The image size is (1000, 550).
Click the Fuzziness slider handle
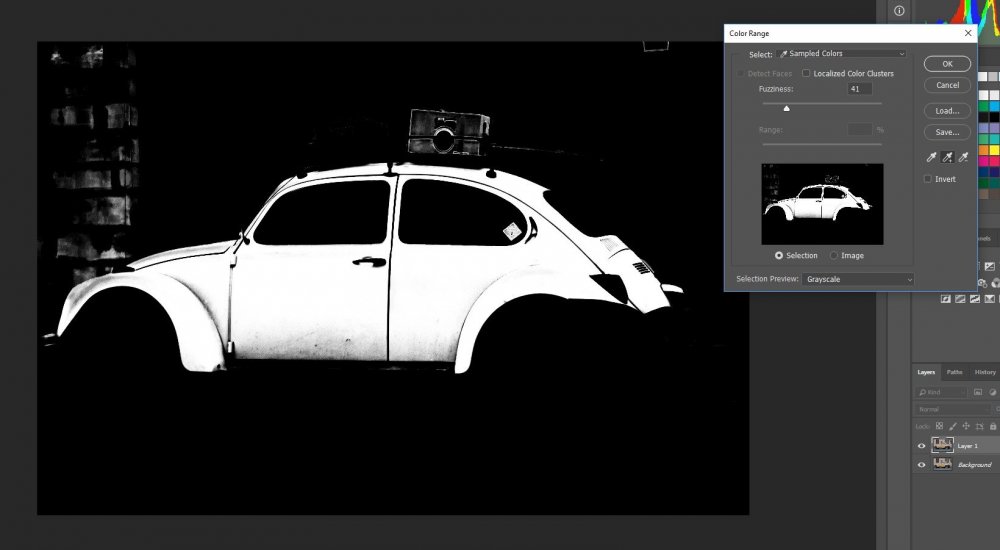[x=786, y=108]
